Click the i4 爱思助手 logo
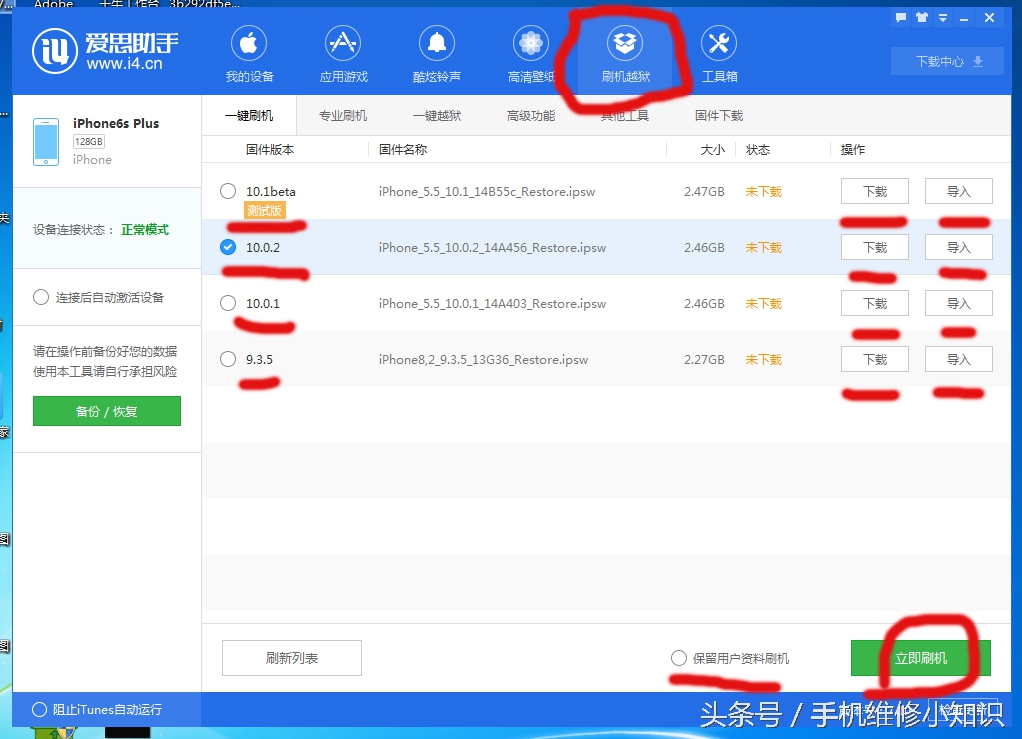 [74, 50]
